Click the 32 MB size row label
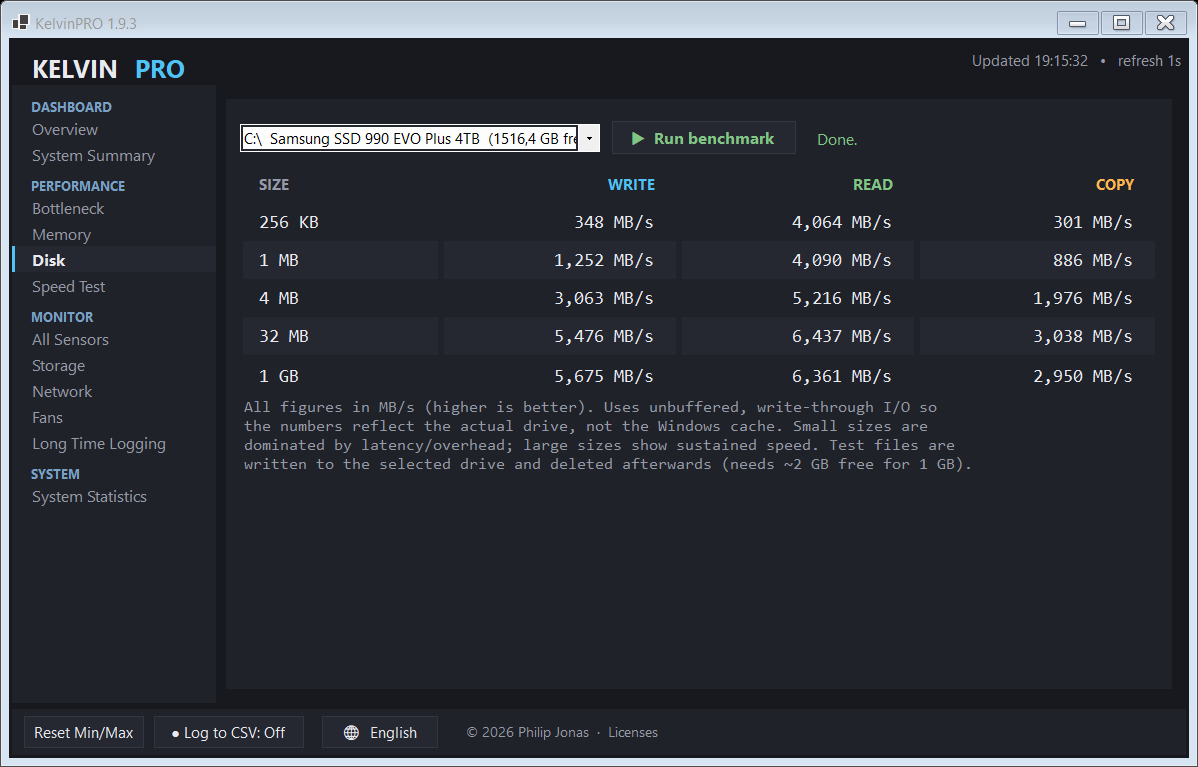The height and width of the screenshot is (767, 1198). pyautogui.click(x=283, y=336)
